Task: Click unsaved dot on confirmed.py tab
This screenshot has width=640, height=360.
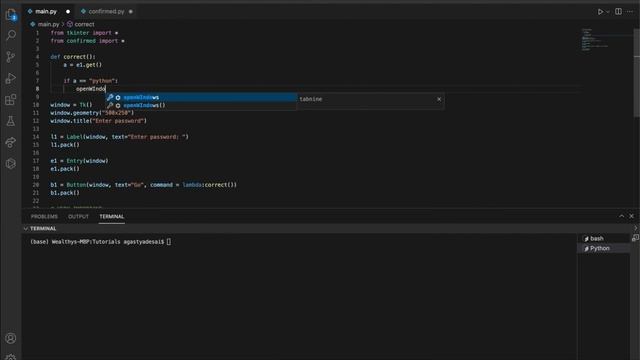Action: pos(131,12)
